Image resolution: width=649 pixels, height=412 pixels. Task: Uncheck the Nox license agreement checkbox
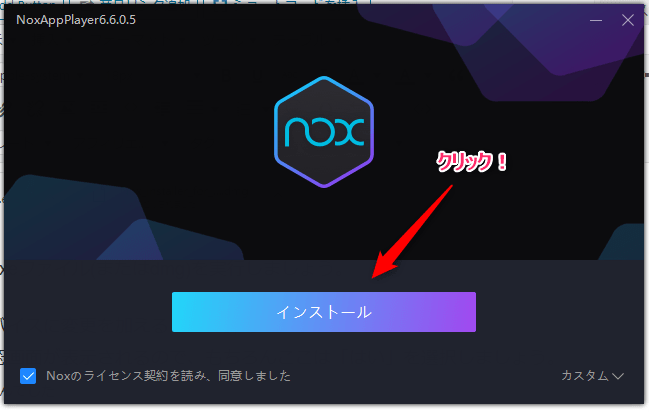28,376
